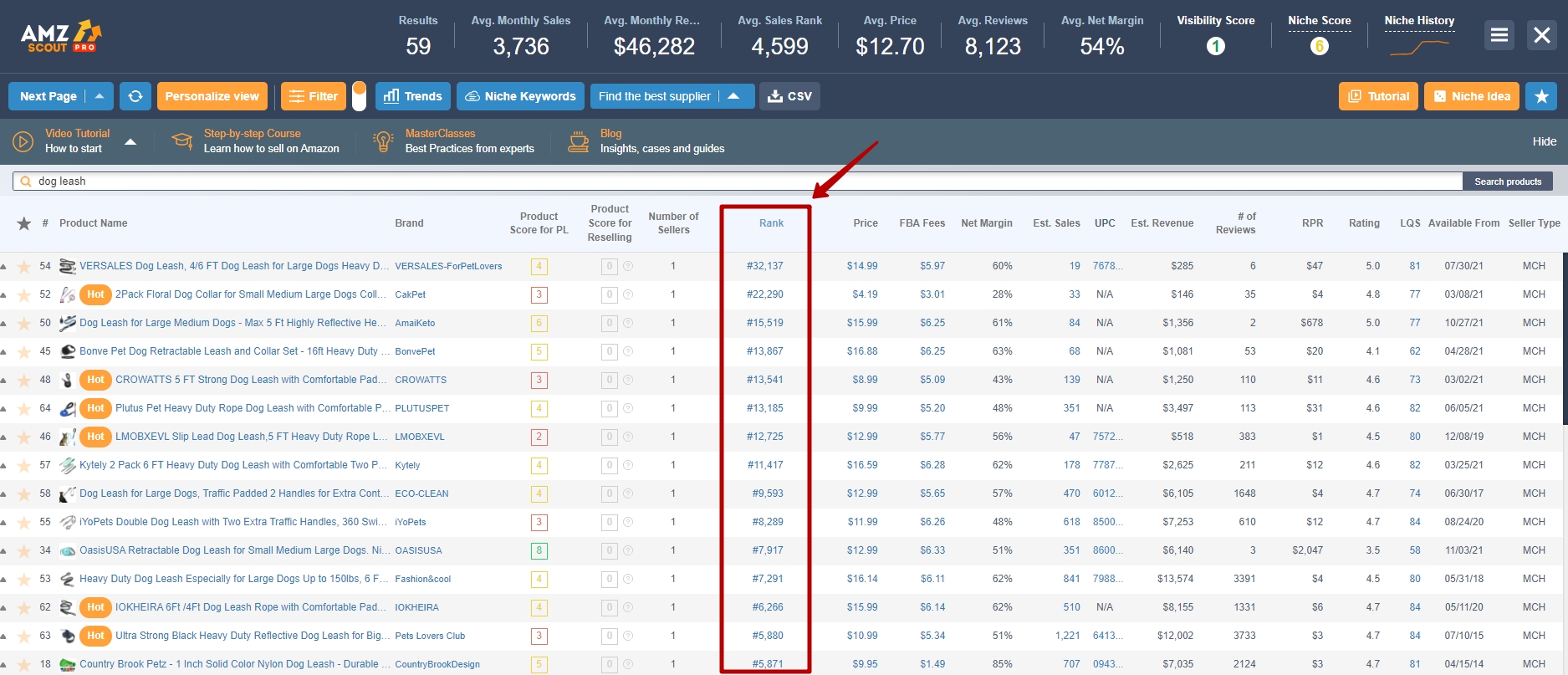1568x675 pixels.
Task: Click the help icon in the CROWATTS row
Action: click(x=628, y=380)
